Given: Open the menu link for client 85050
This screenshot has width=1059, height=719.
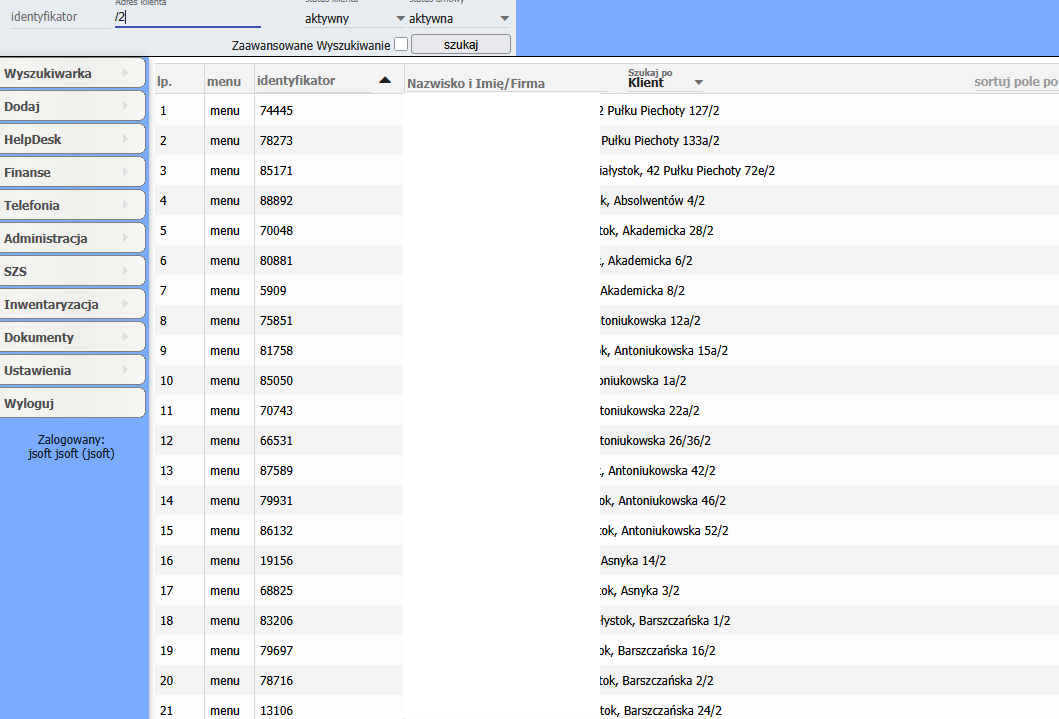Looking at the screenshot, I should (x=225, y=381).
